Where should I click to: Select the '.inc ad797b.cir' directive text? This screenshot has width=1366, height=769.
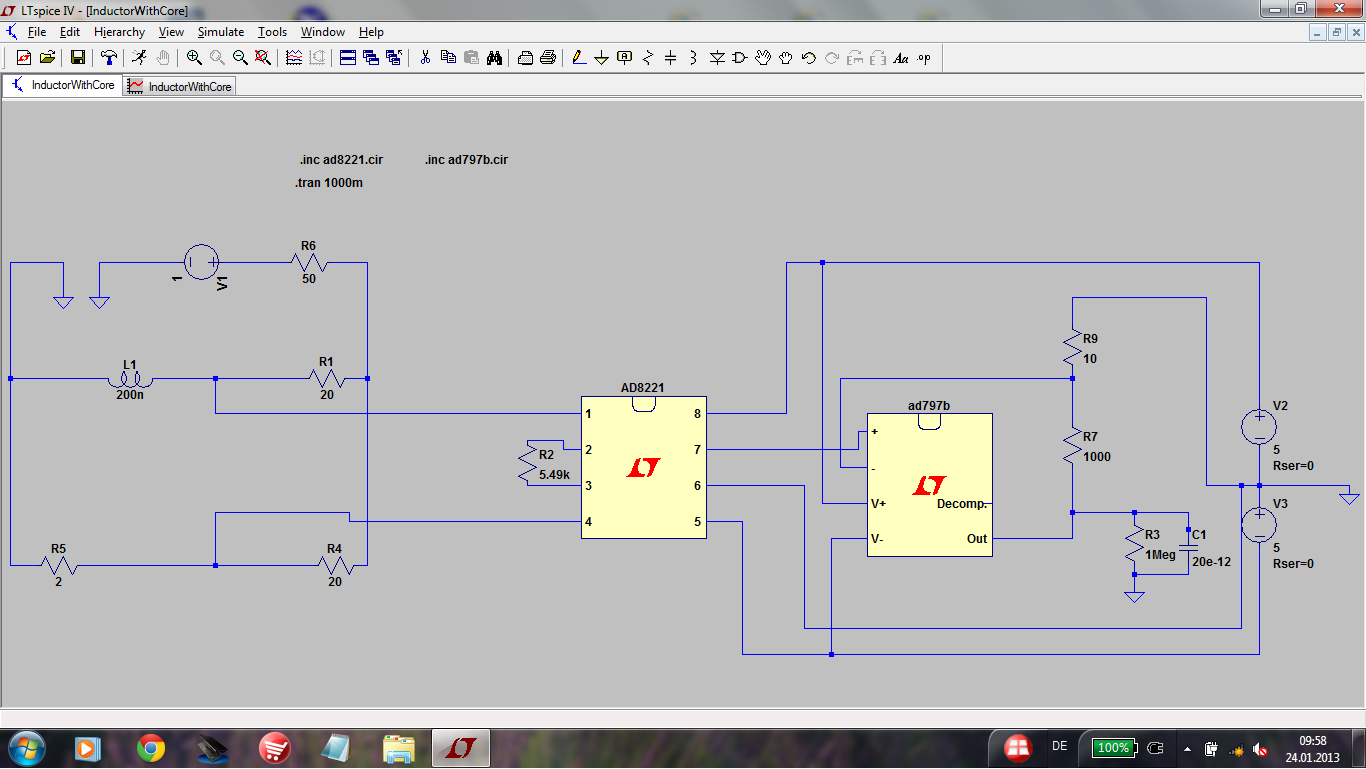point(466,160)
